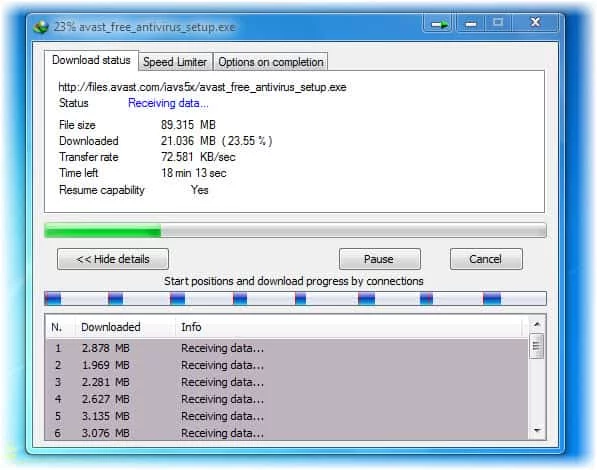Open the Options on completion tab
597x470 pixels.
(271, 62)
